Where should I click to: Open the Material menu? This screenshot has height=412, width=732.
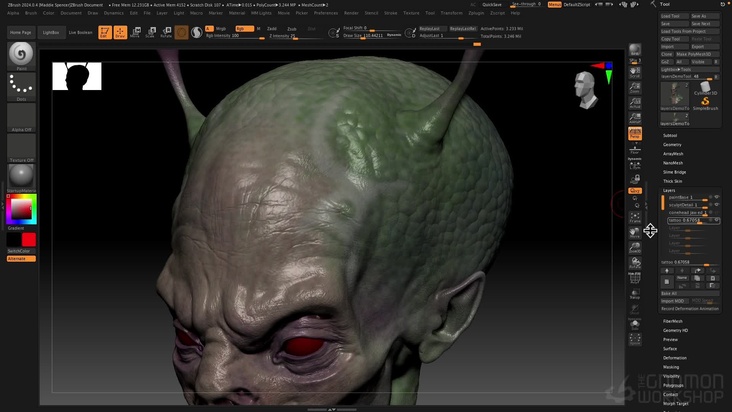(237, 13)
